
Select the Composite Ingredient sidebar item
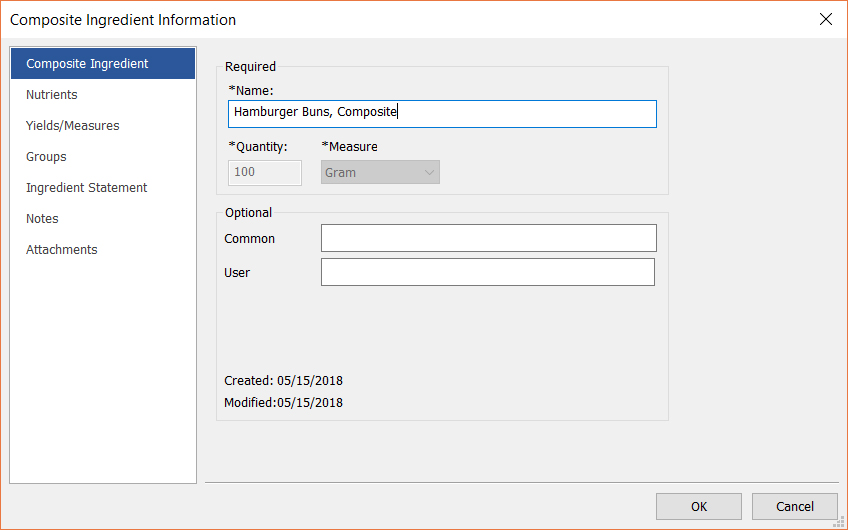pyautogui.click(x=102, y=64)
